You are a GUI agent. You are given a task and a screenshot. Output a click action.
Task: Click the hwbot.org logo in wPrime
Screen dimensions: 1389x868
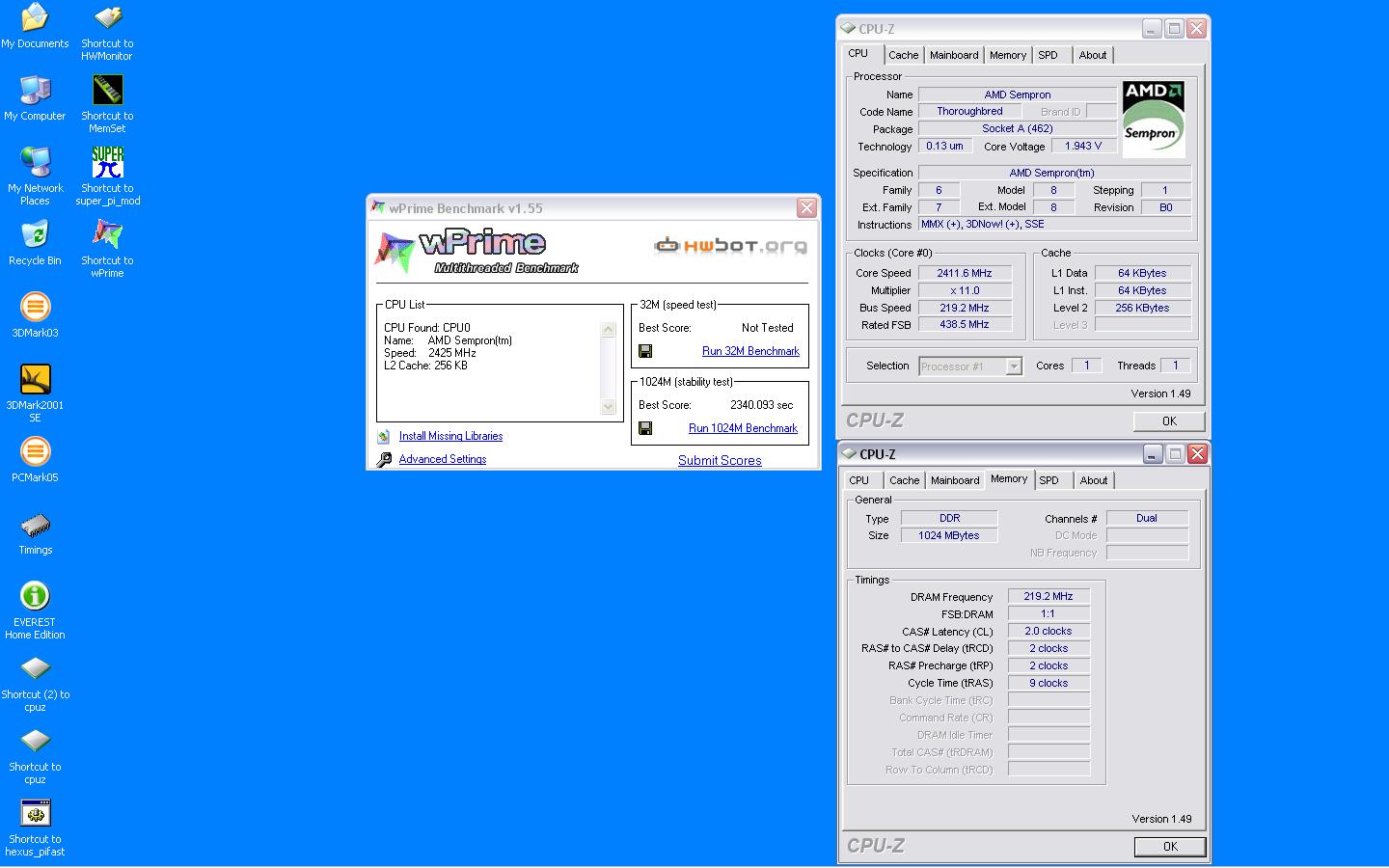point(730,247)
